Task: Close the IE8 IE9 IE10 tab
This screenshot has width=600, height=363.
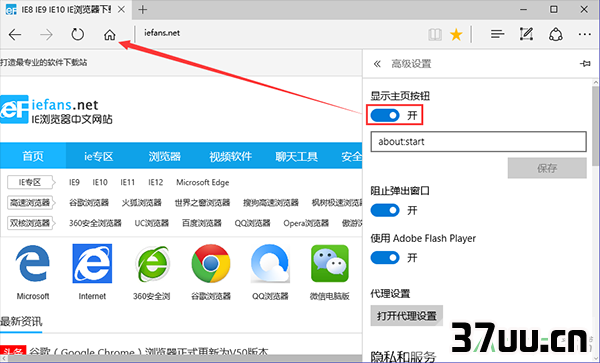Action: [x=121, y=10]
